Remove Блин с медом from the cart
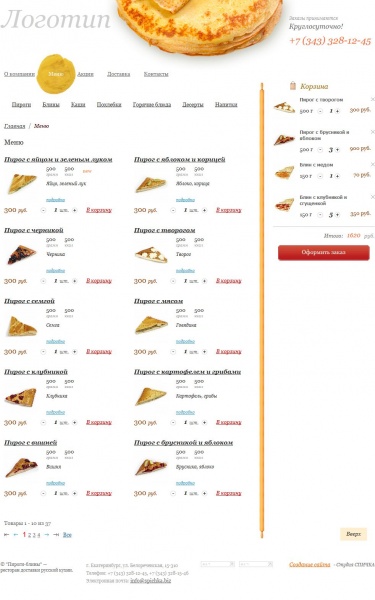Screen dimensions: 375x600 coord(372,164)
